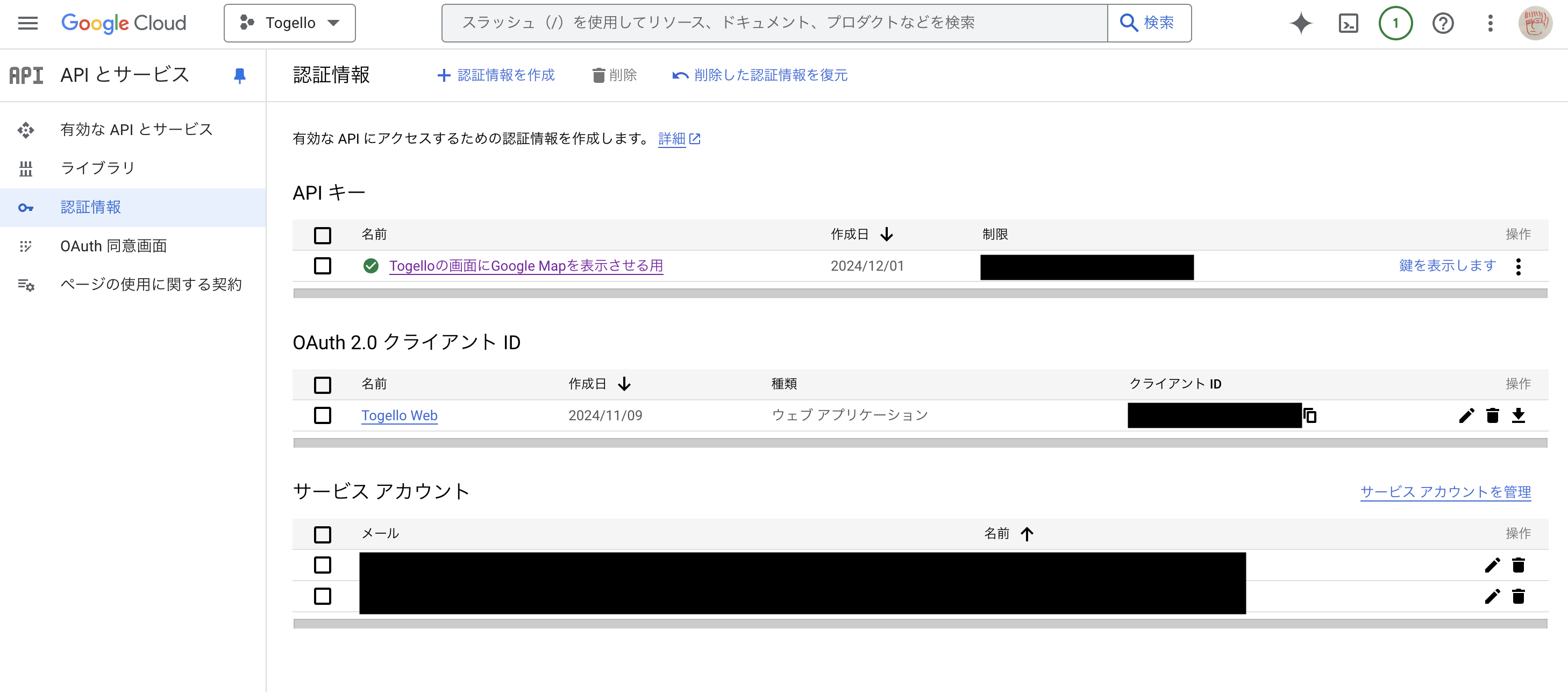The width and height of the screenshot is (1568, 692).
Task: Go to ライブラリ in sidebar
Action: (133, 168)
